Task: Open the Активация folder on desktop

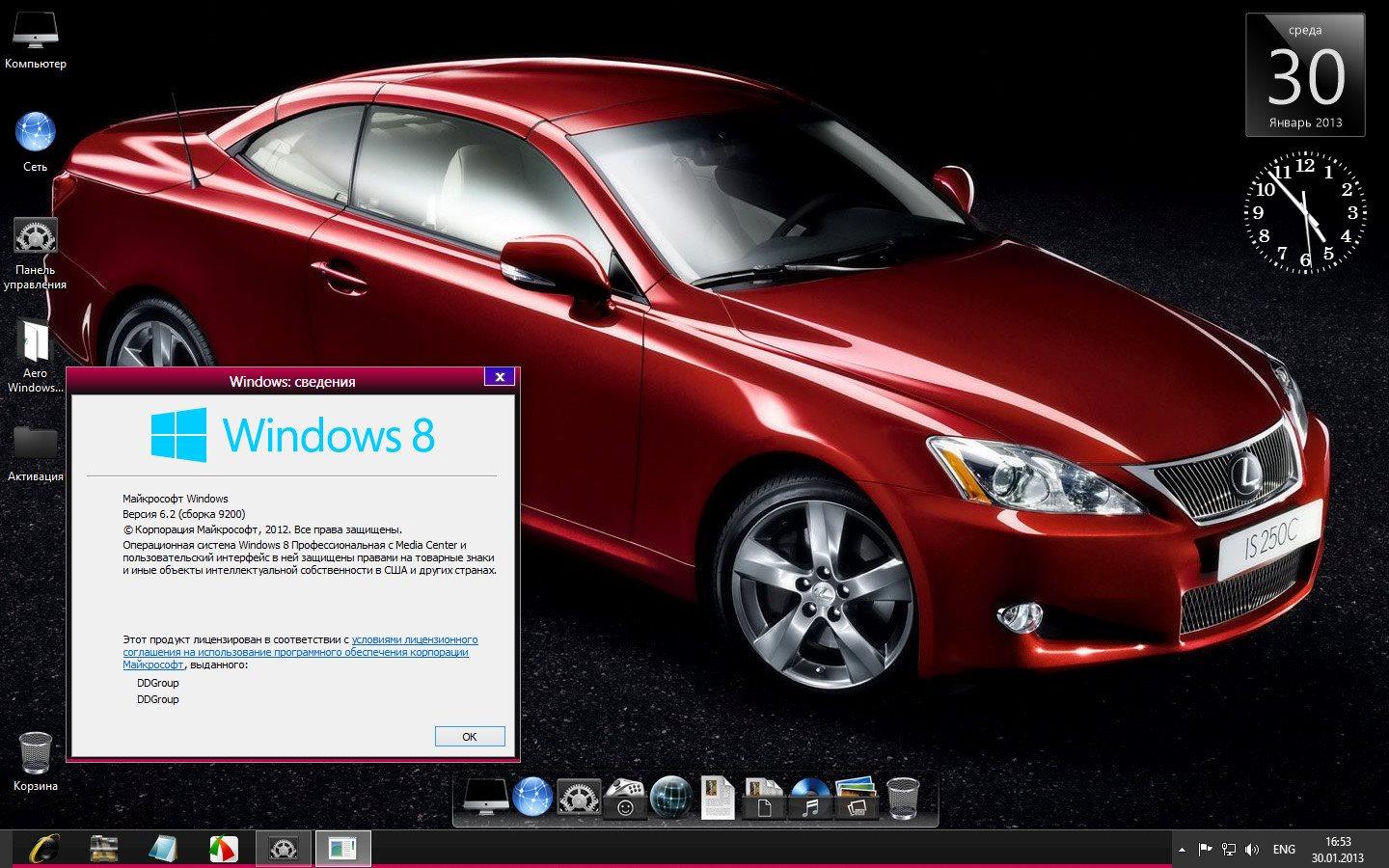Action: [x=35, y=443]
